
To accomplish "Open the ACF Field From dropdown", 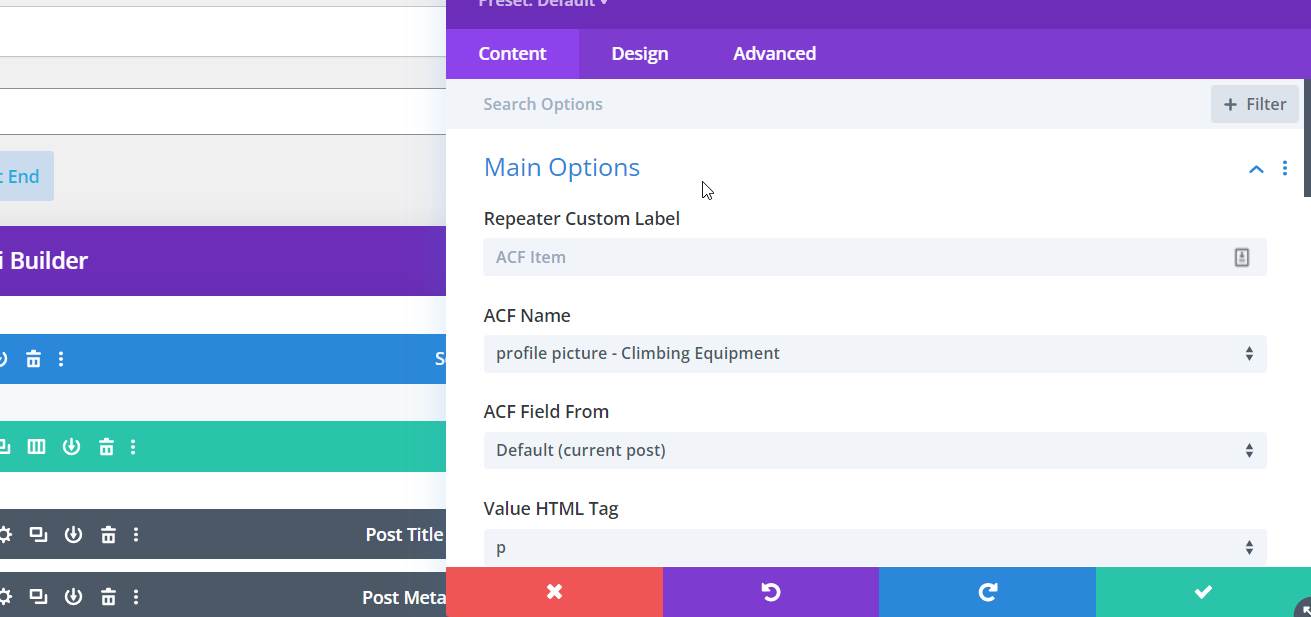I will [x=874, y=451].
